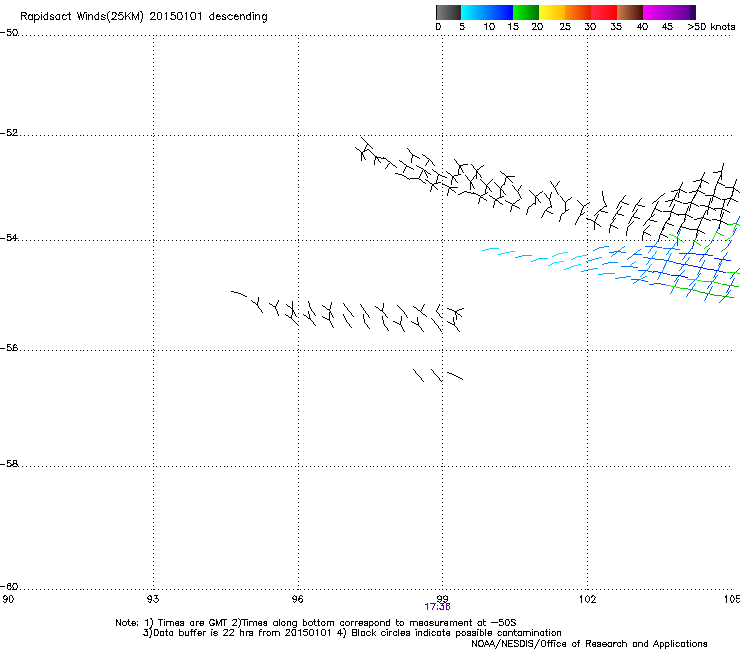Click longitude label 102 on bottom axis
This screenshot has height=650, width=740.
pos(587,599)
